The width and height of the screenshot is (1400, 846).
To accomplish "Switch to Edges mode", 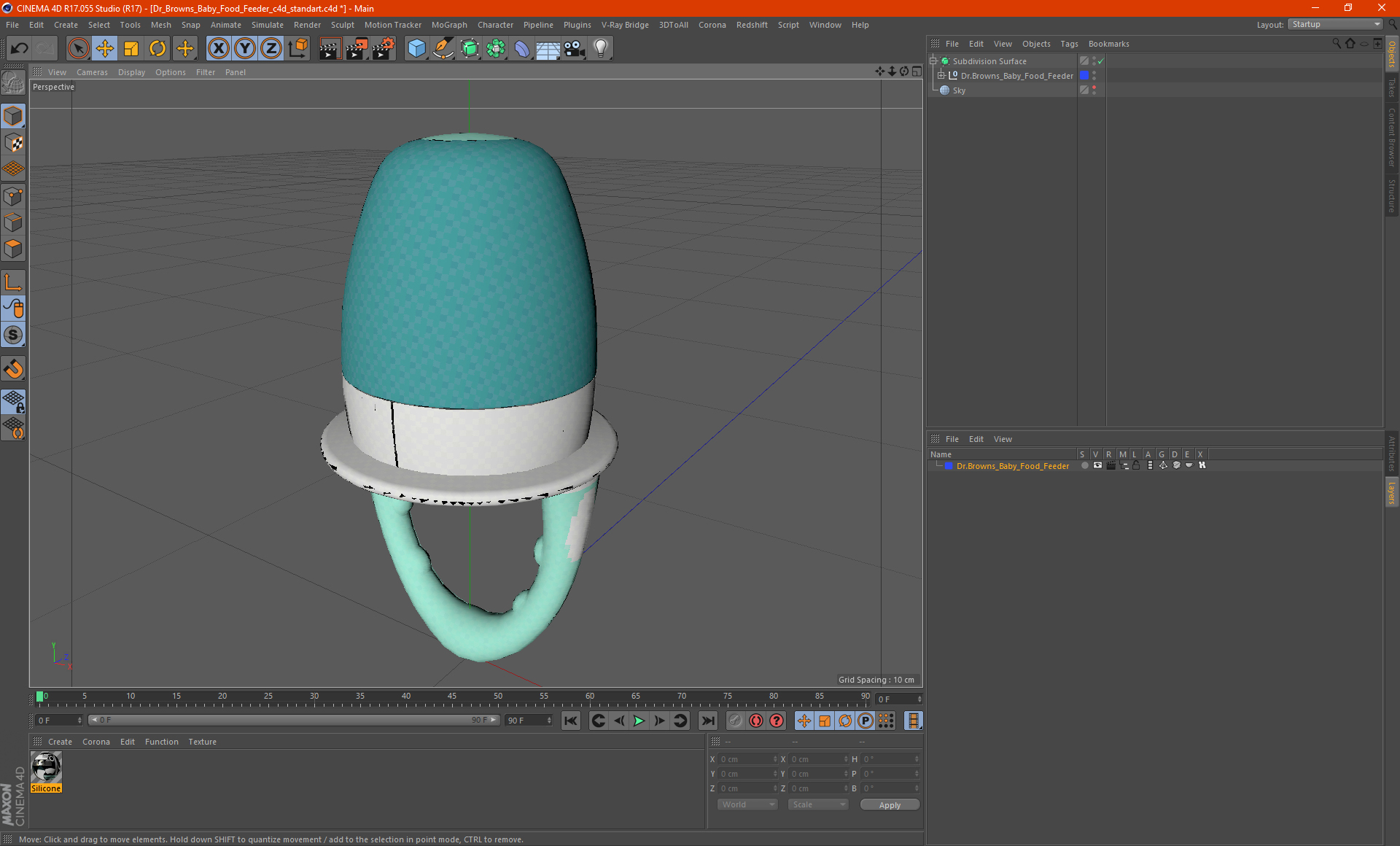I will click(x=13, y=222).
